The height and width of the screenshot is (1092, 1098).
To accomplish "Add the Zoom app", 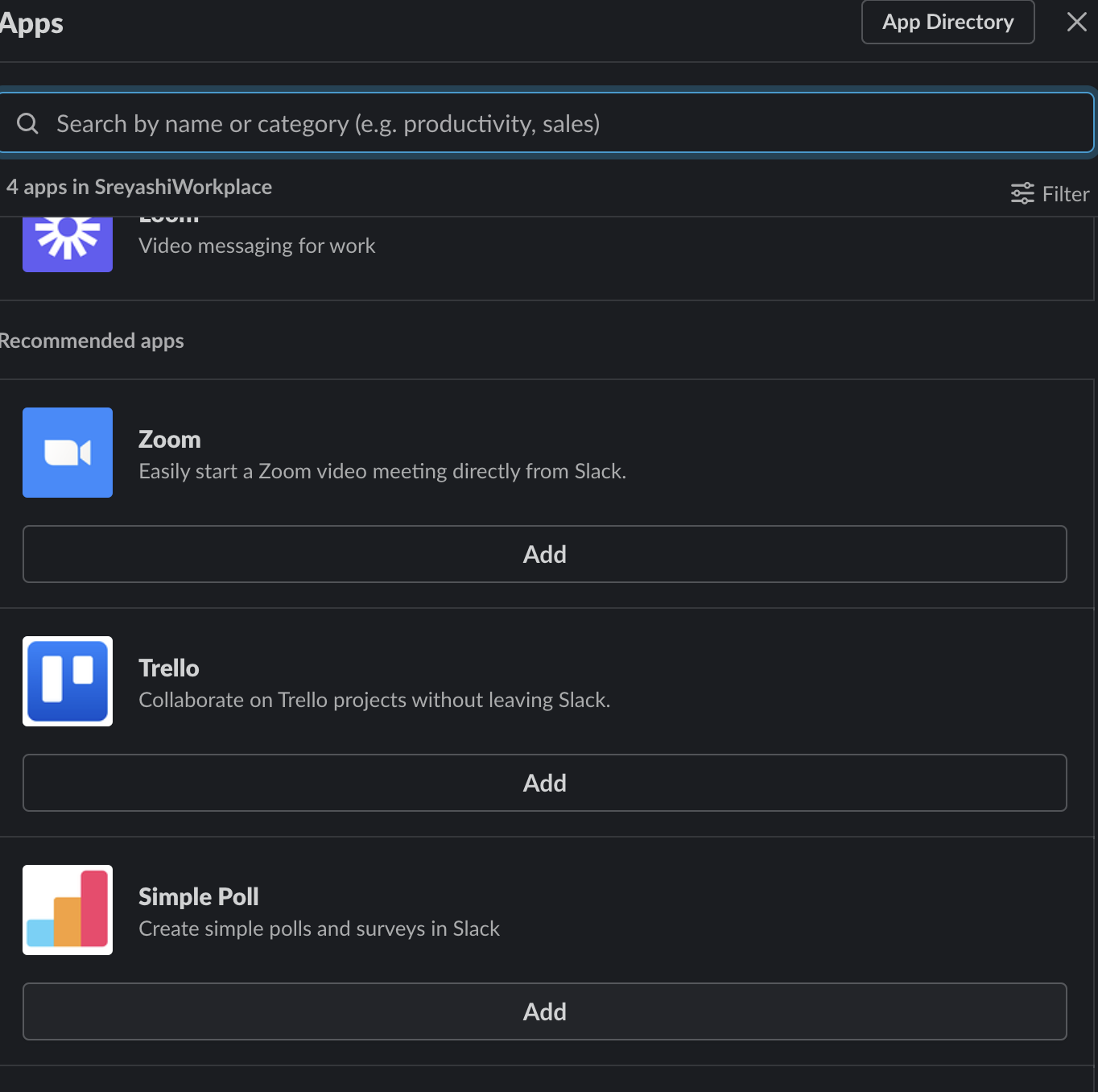I will pos(545,554).
